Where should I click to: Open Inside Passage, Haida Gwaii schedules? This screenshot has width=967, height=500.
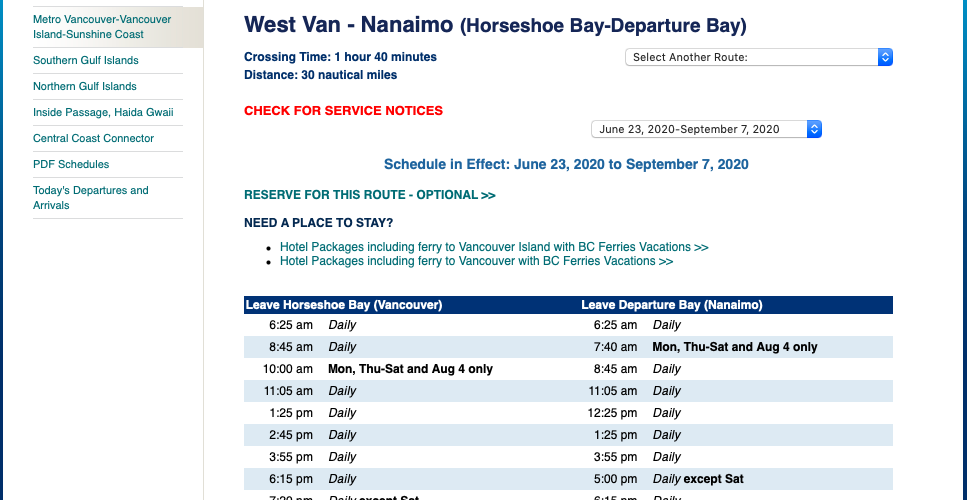coord(103,112)
